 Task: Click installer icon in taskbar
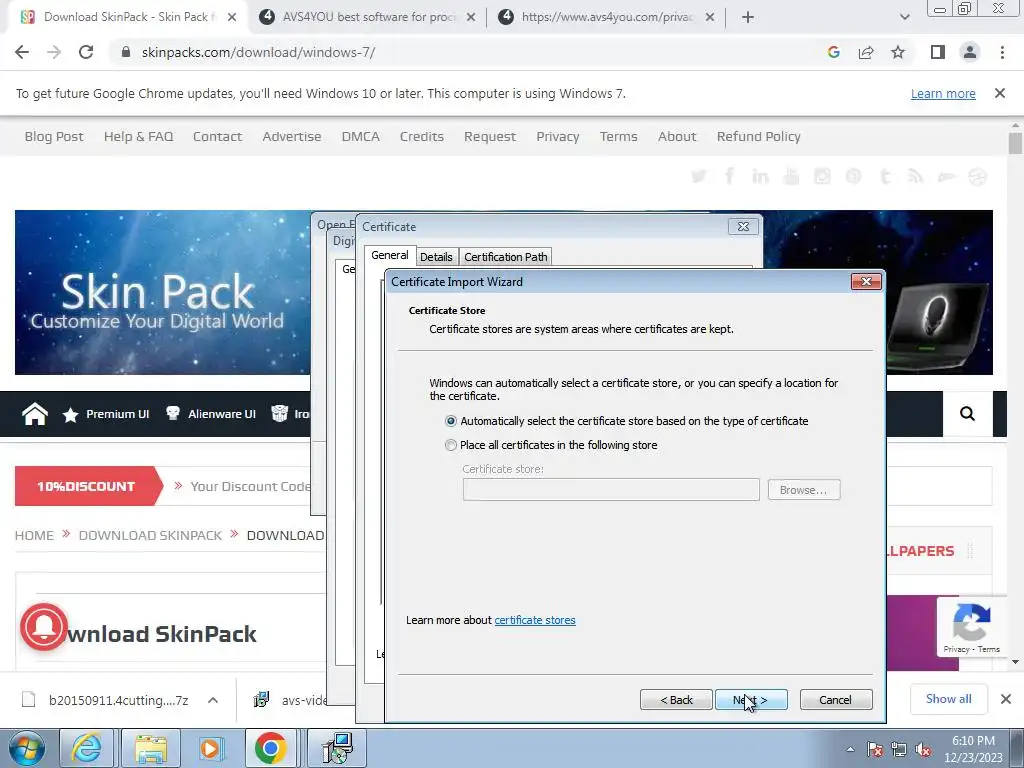[338, 748]
